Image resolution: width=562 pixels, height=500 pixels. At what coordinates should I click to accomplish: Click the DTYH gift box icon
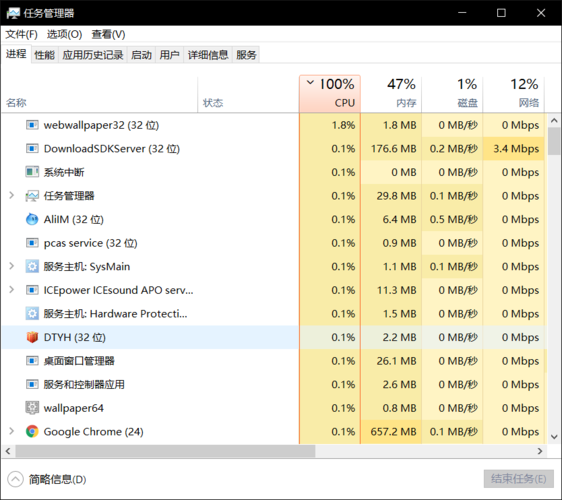[32, 337]
